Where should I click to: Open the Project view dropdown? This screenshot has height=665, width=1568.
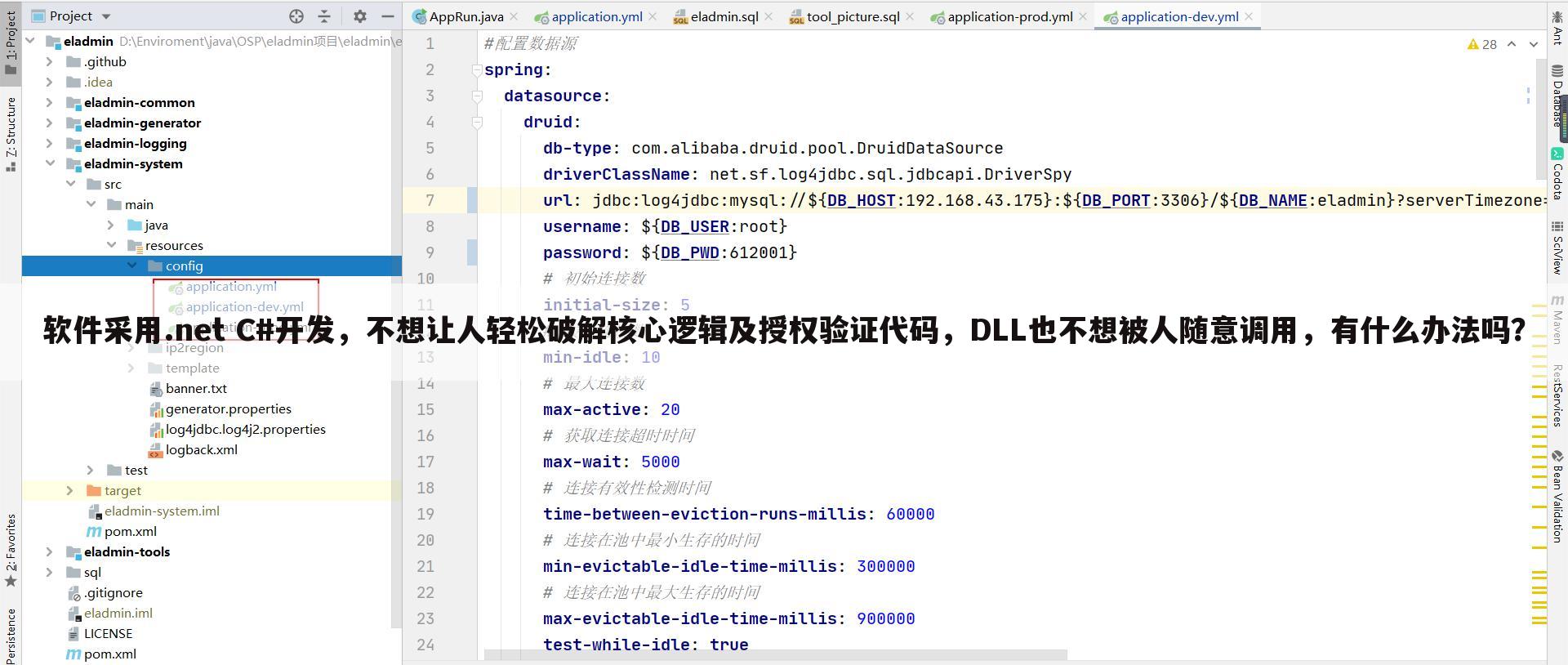point(106,16)
